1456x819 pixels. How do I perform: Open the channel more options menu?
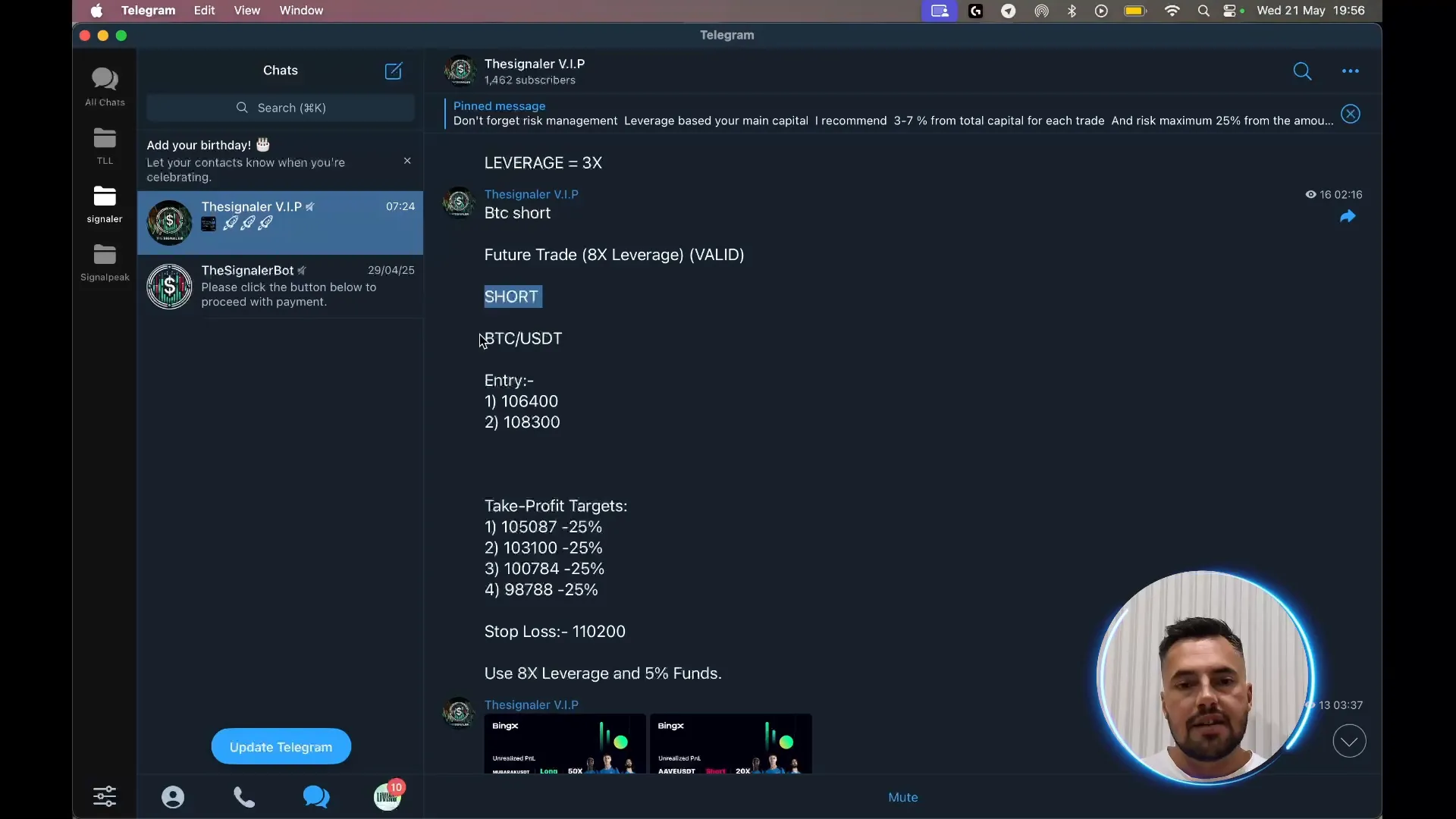pos(1351,71)
